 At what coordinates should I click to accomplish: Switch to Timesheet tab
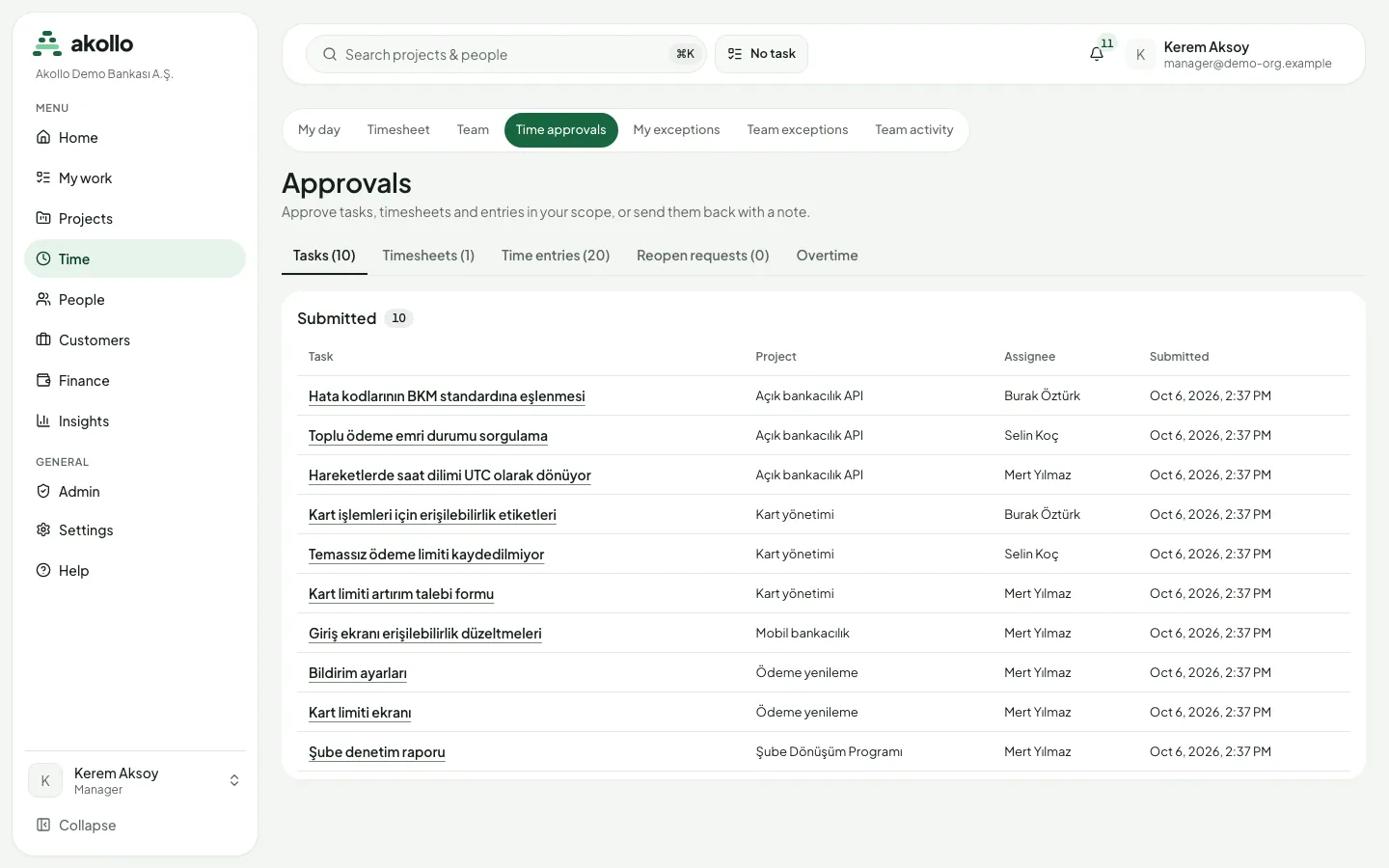click(x=398, y=130)
